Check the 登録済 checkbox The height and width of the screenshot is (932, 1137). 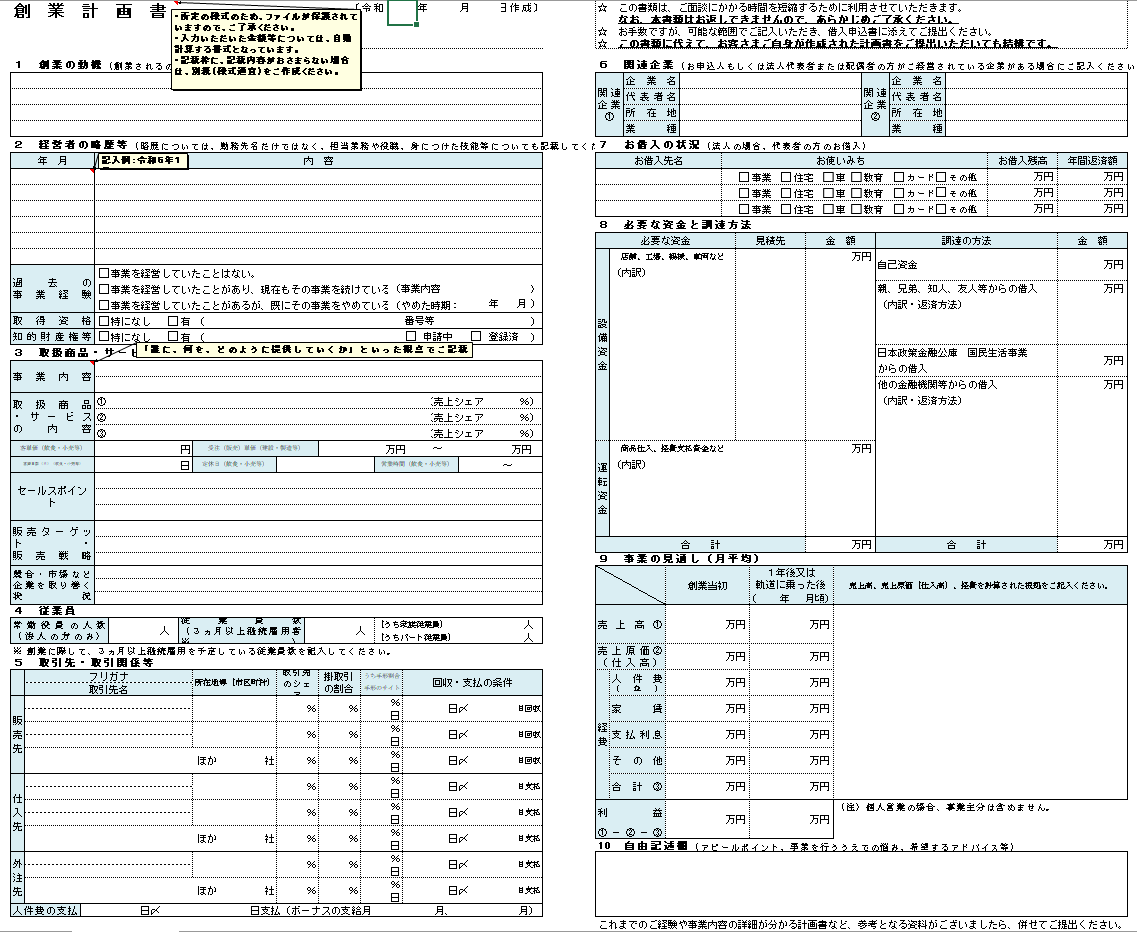[x=475, y=337]
